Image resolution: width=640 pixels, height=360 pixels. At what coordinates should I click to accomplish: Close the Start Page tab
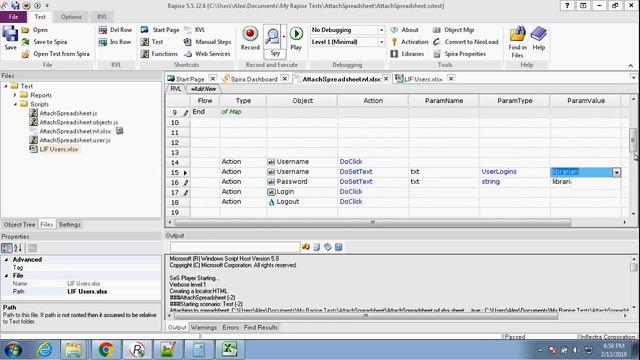click(x=213, y=78)
